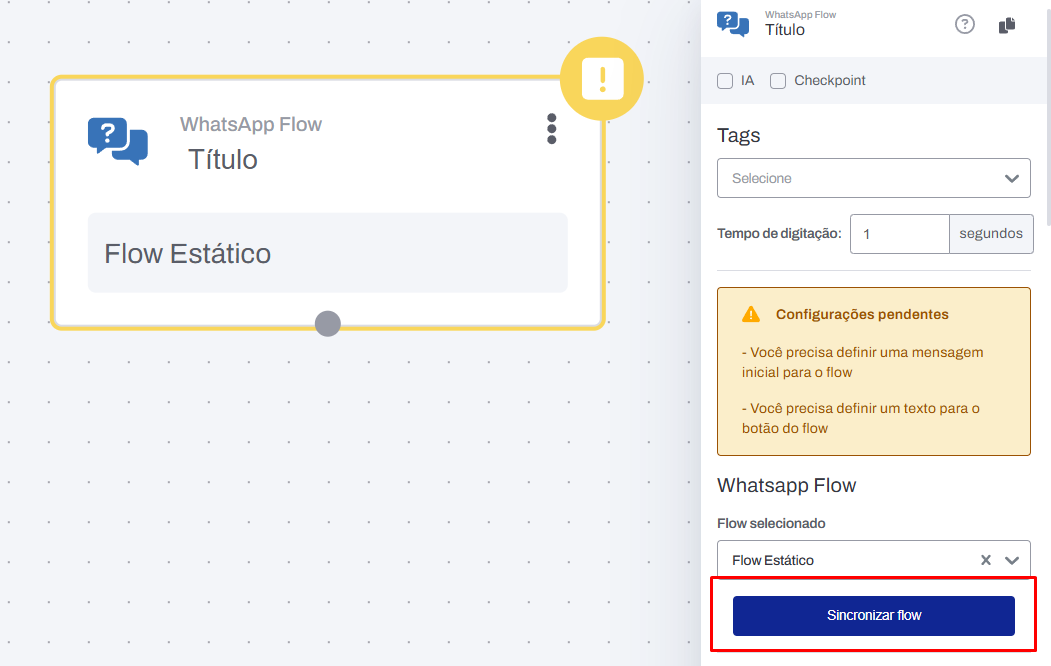
Task: Click the yellow exclamation warning badge on node
Action: pyautogui.click(x=602, y=79)
